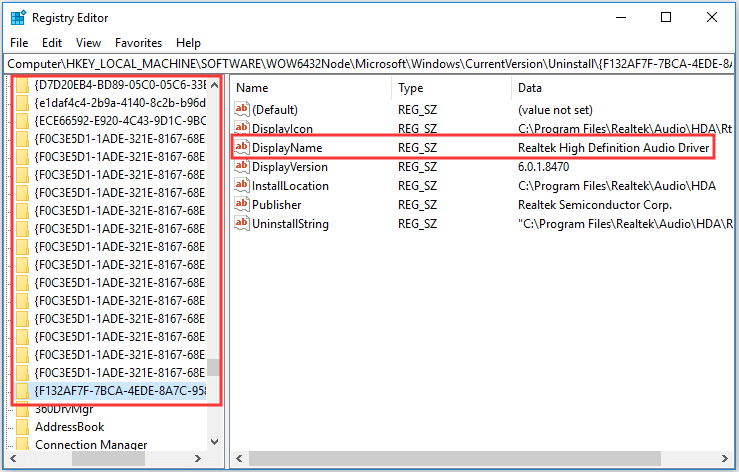Select the {F132AF7F-7BCA-4EDE key
739x472 pixels.
pos(120,390)
